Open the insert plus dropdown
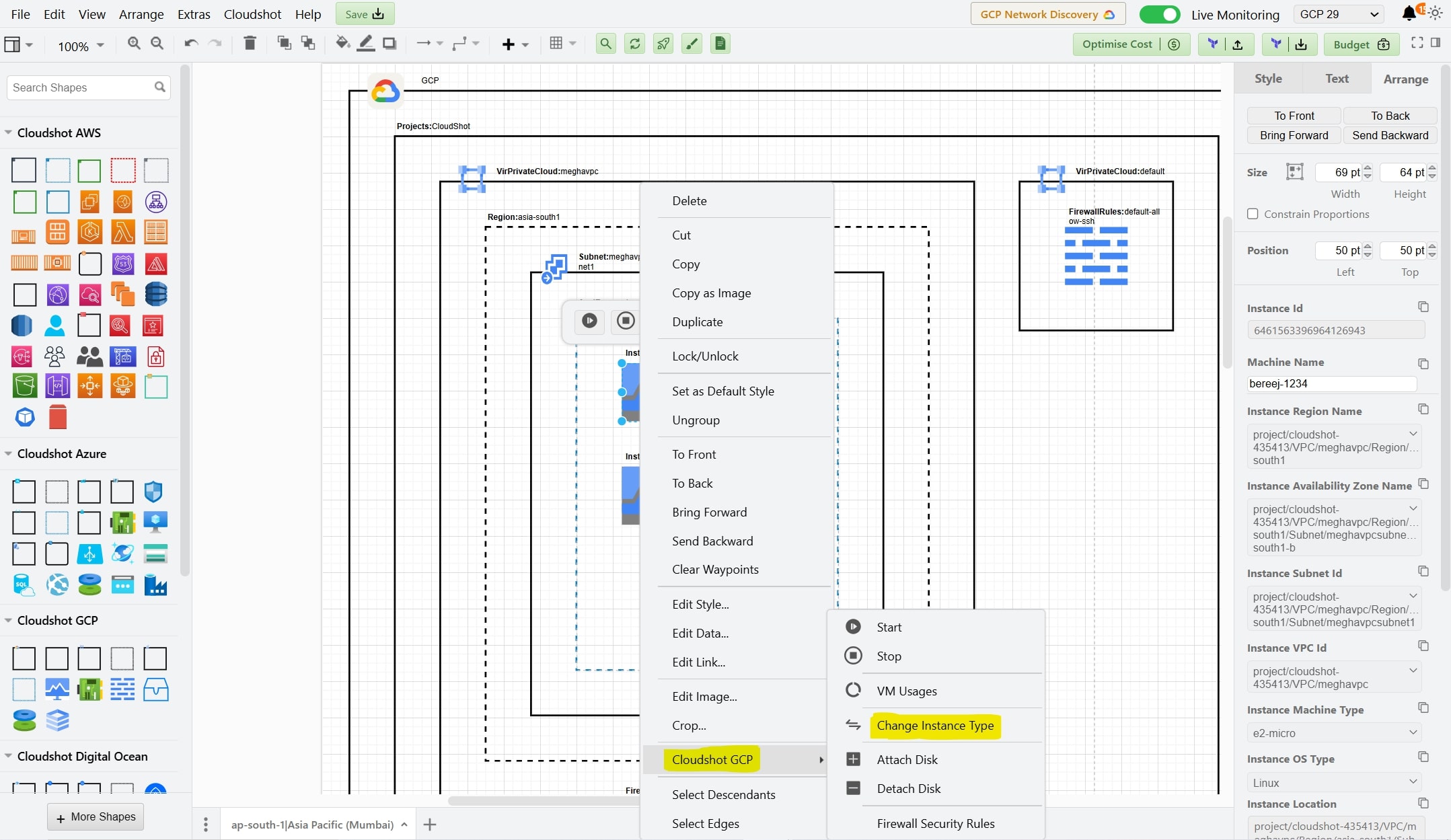 [x=515, y=44]
